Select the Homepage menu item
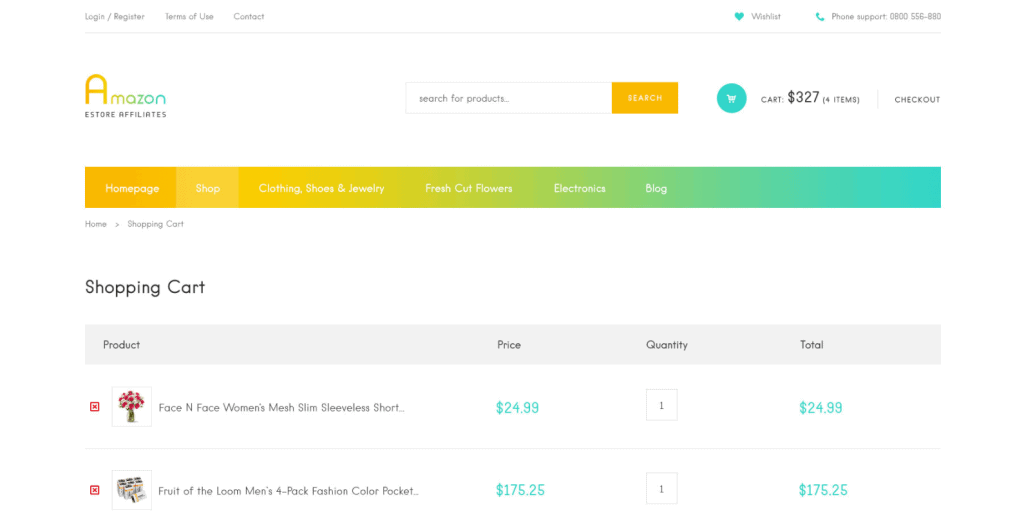The width and height of the screenshot is (1024, 528). tap(132, 188)
